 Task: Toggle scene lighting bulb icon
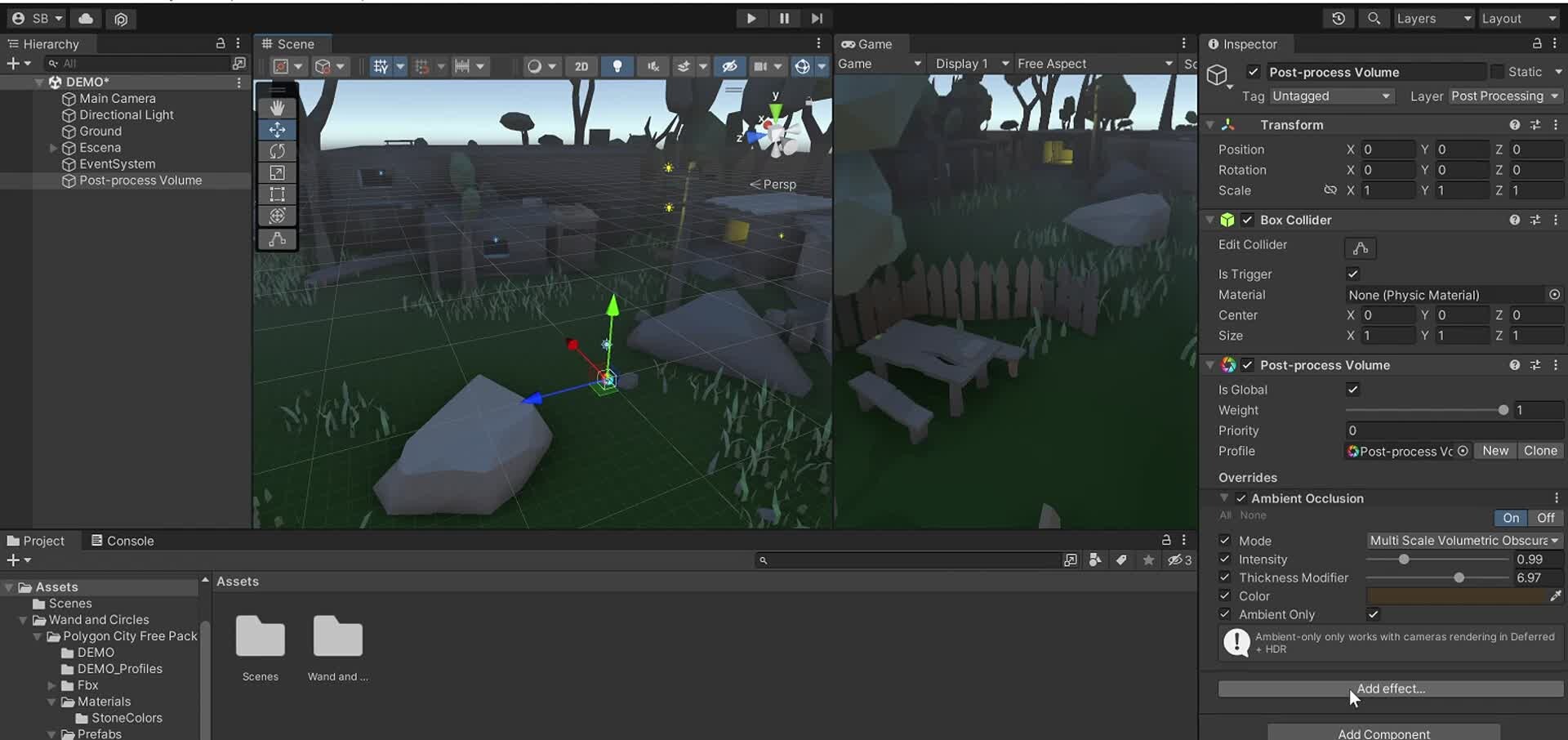617,66
